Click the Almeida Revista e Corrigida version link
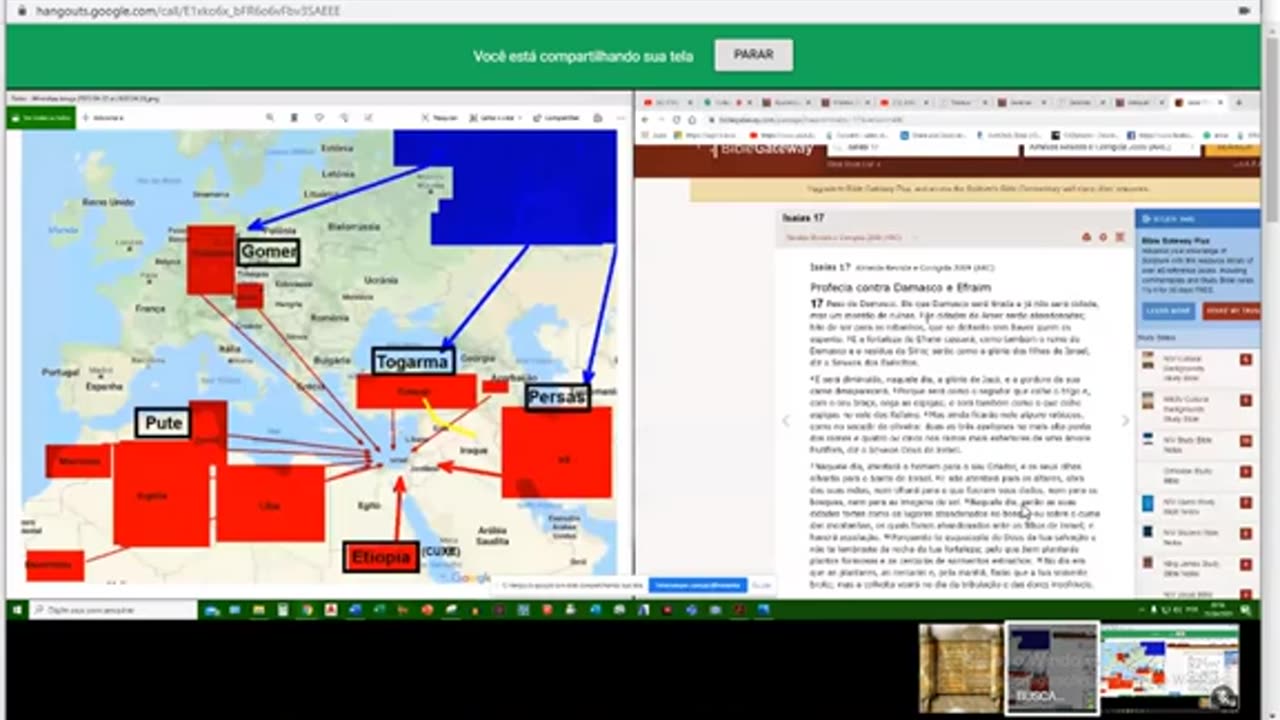Screen dimensions: 1280x720 (845, 237)
